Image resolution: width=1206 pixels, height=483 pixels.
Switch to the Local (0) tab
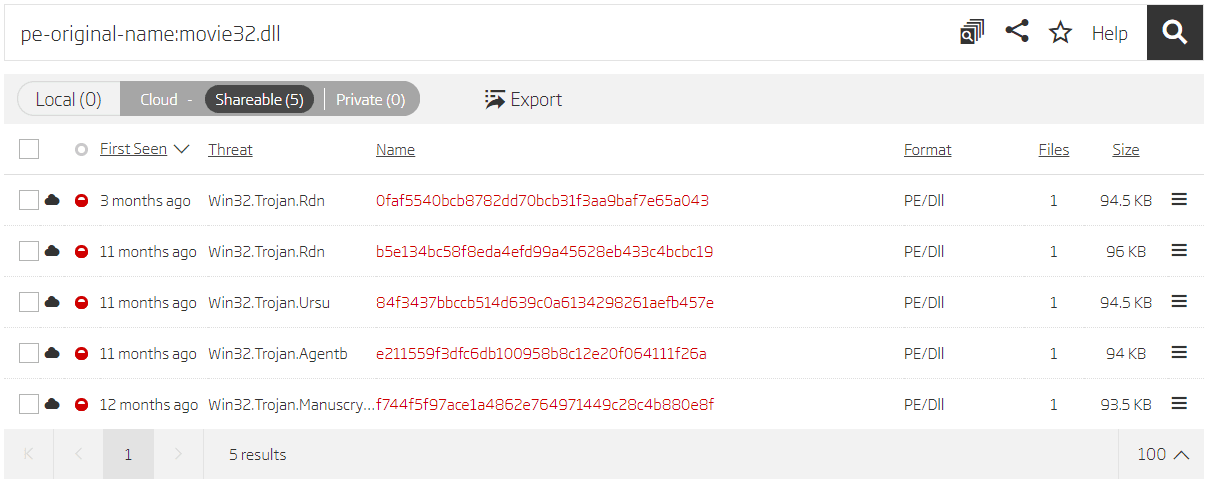coord(68,99)
